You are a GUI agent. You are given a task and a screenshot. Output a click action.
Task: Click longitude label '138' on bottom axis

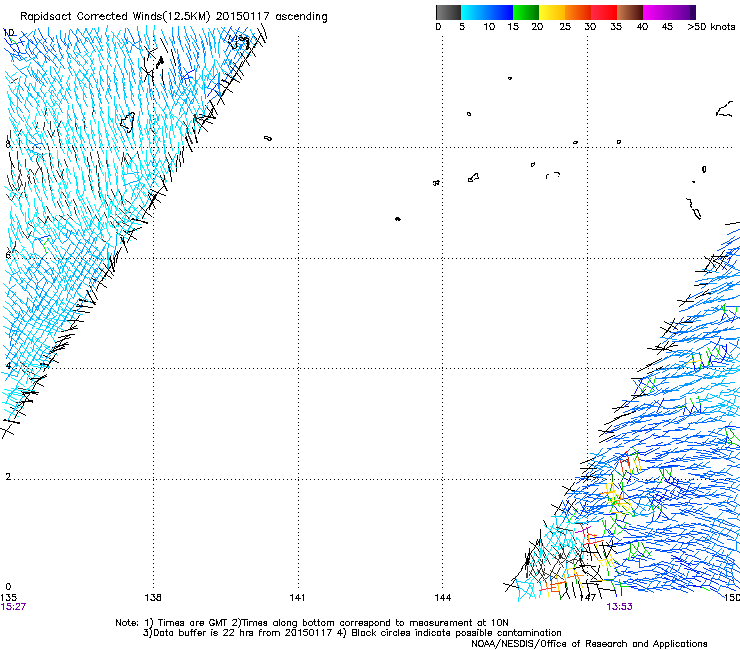[x=153, y=598]
